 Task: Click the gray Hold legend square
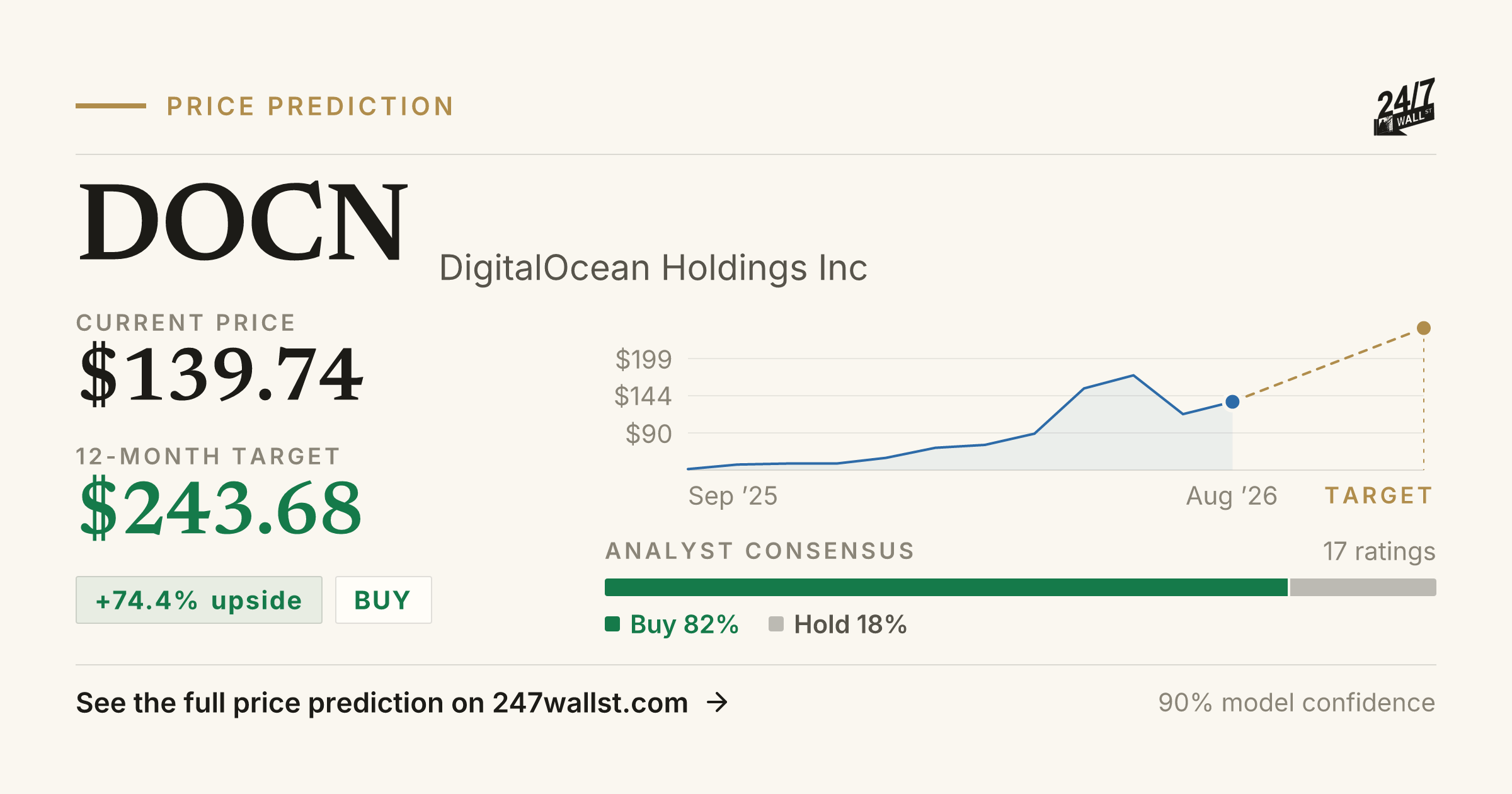pos(776,624)
